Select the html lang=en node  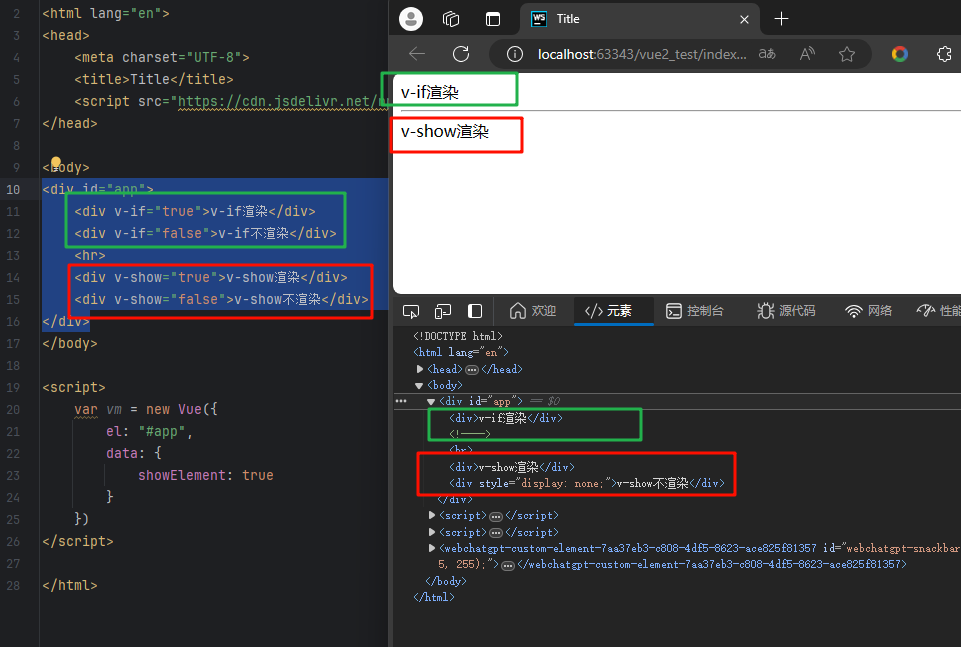[x=461, y=352]
